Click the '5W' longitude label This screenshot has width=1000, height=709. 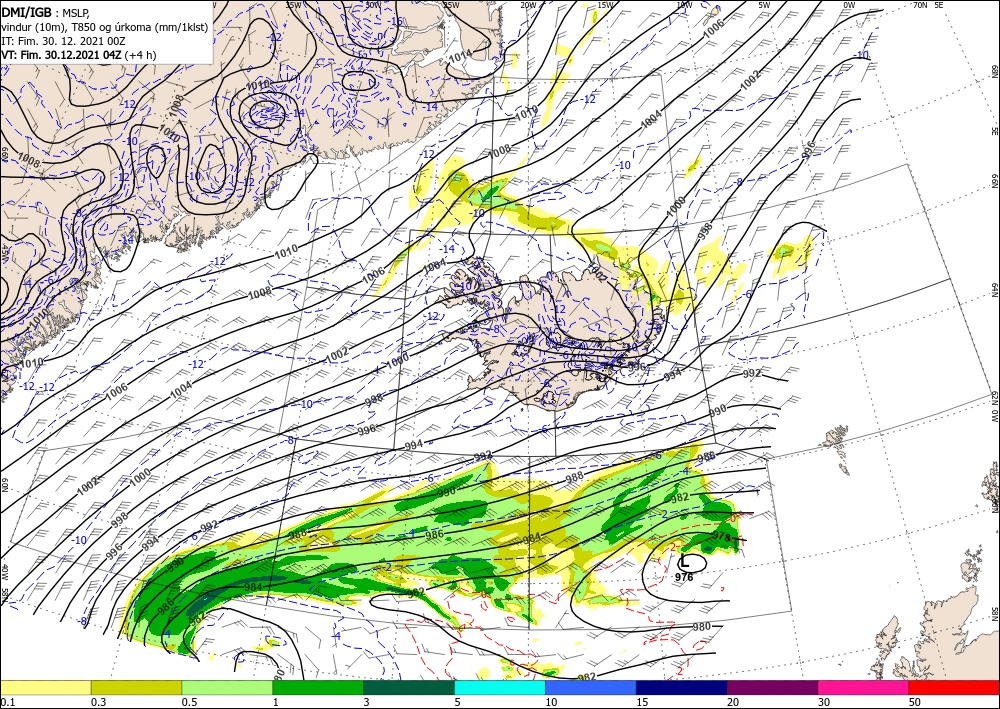pos(764,5)
